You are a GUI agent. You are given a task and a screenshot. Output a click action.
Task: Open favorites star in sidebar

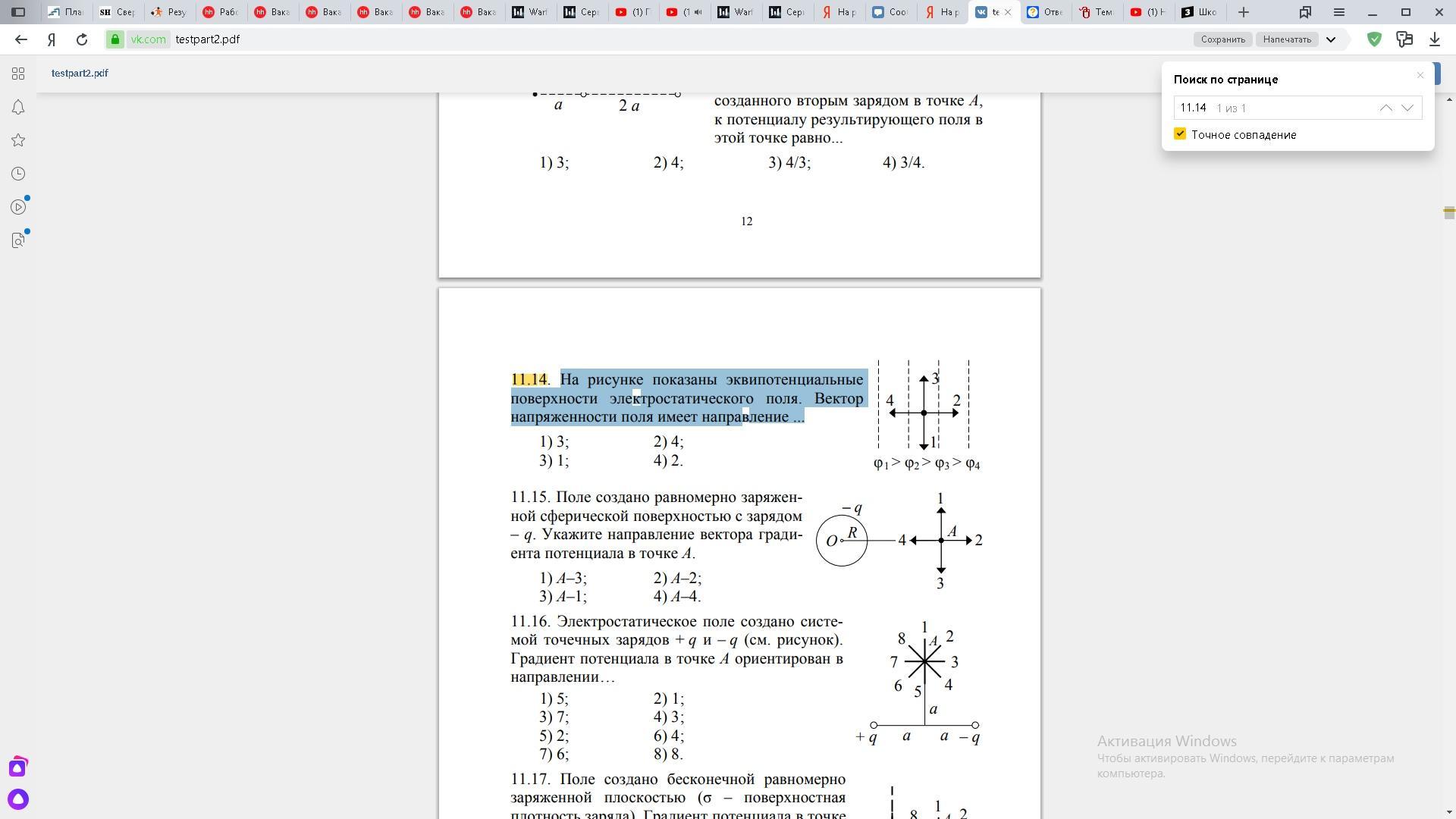point(18,140)
